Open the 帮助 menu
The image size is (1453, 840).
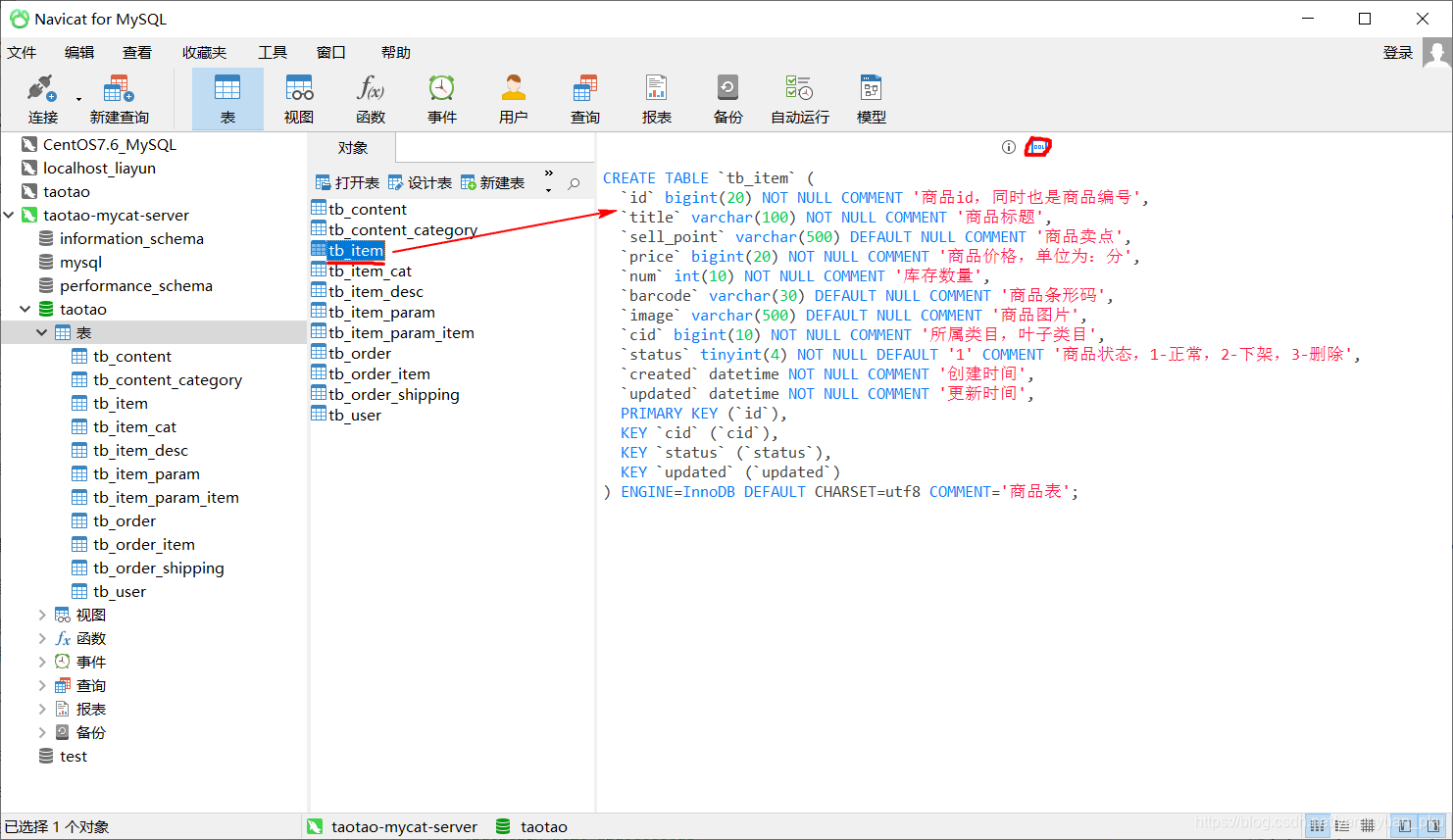[396, 52]
